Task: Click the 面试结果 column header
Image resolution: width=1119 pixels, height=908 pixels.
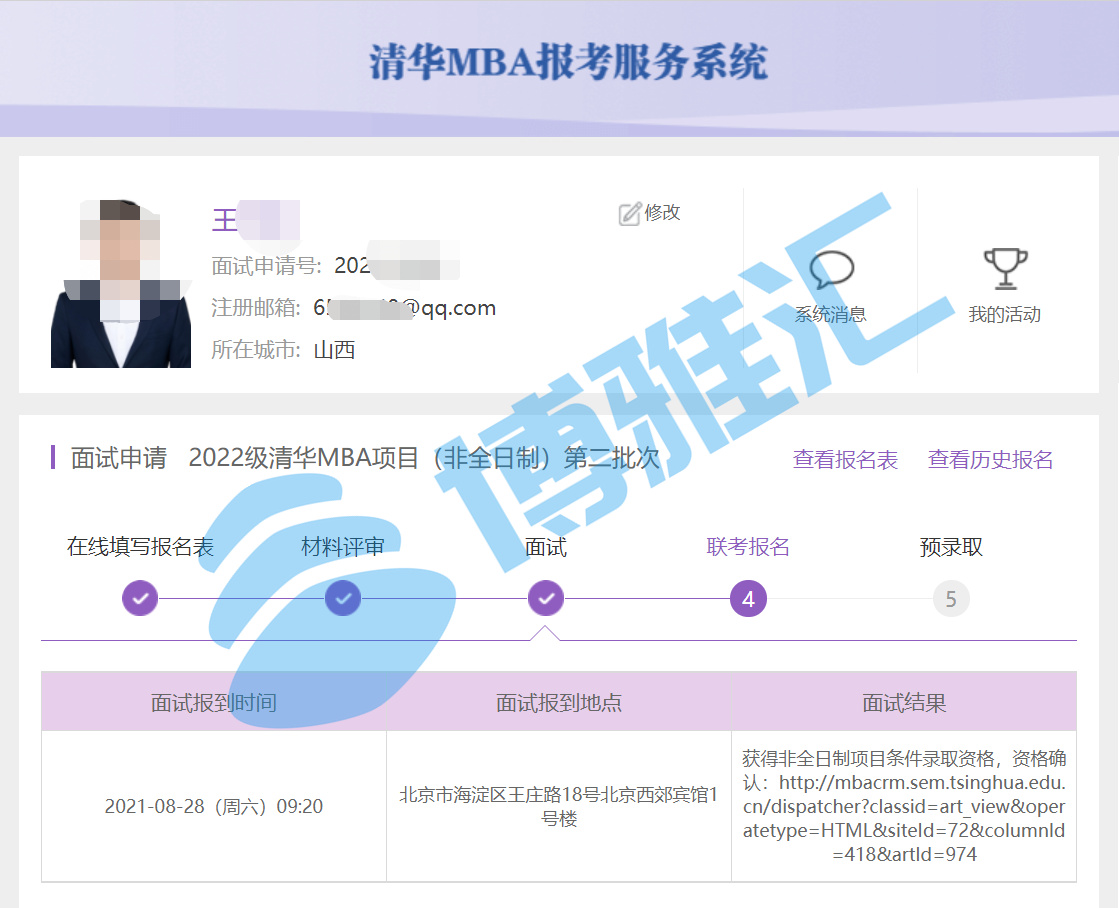Action: click(904, 702)
